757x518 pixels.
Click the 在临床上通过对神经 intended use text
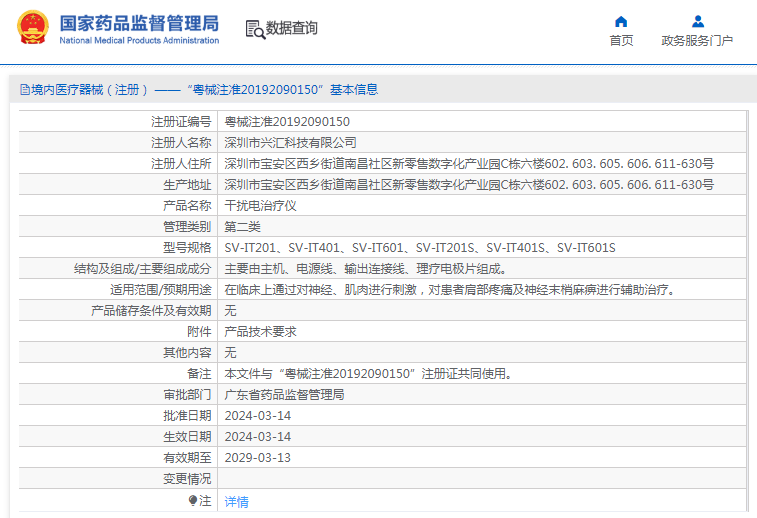coord(449,290)
